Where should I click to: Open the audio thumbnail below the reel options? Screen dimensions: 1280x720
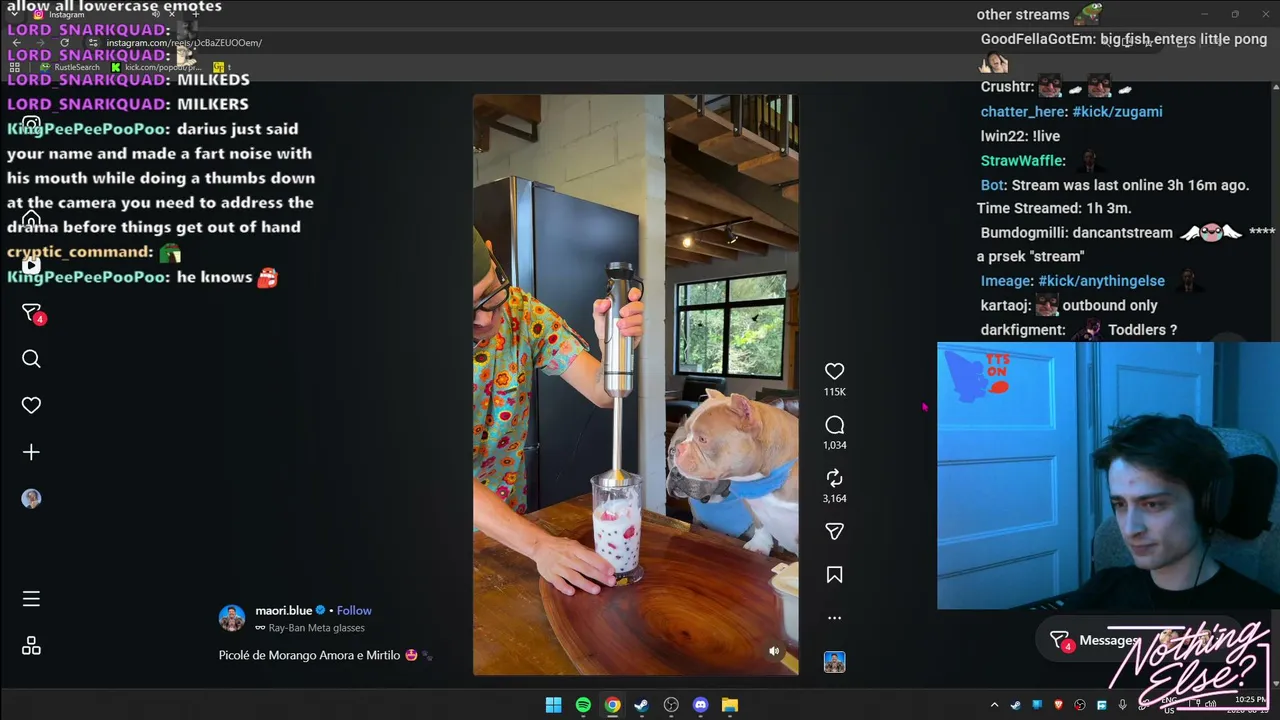pos(834,661)
